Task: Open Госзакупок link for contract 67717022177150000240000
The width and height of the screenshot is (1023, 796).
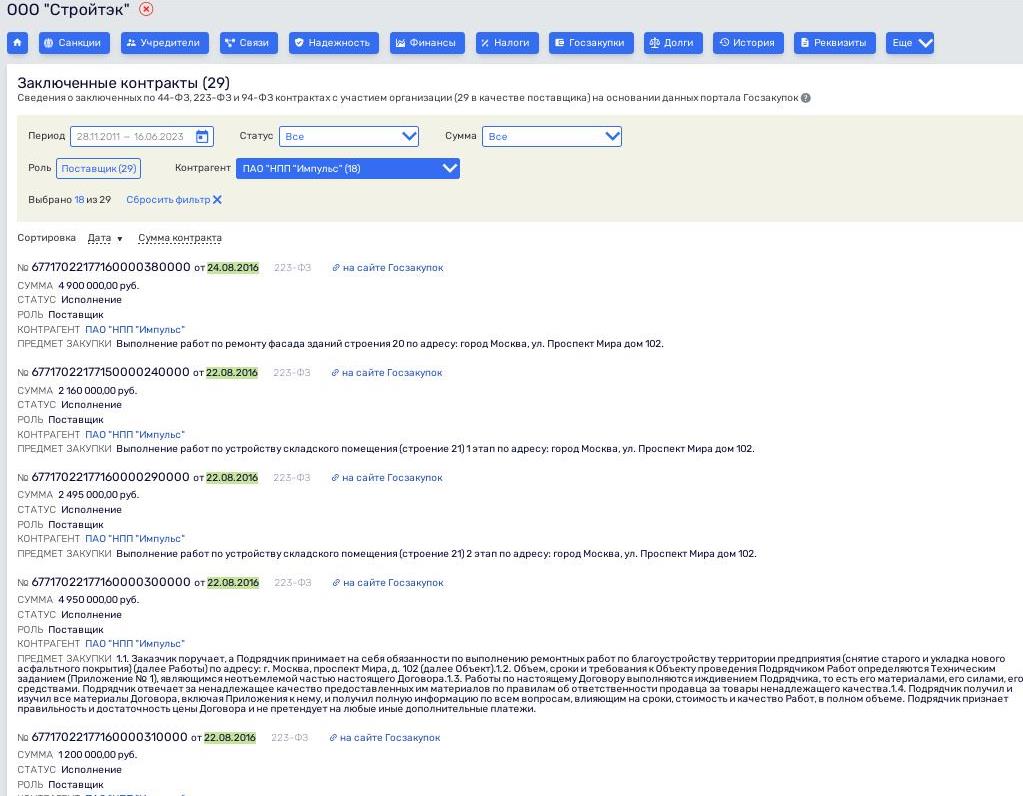Action: (x=387, y=373)
